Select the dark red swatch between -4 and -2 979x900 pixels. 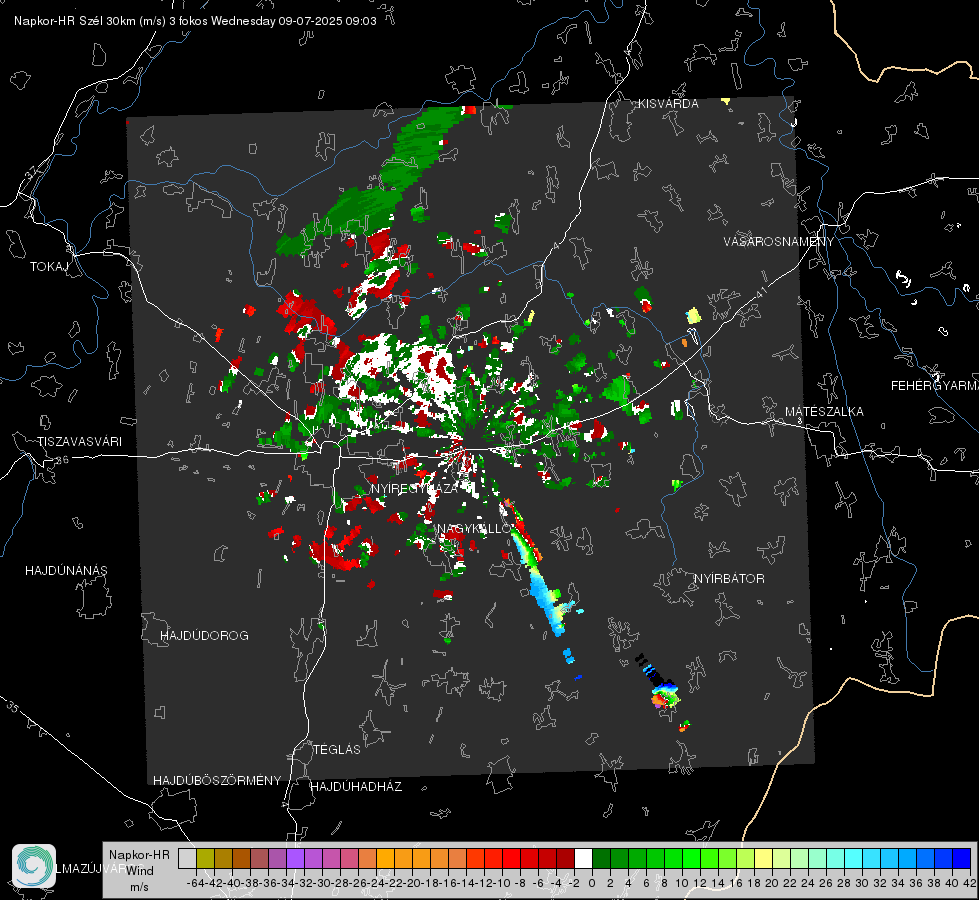(x=565, y=858)
